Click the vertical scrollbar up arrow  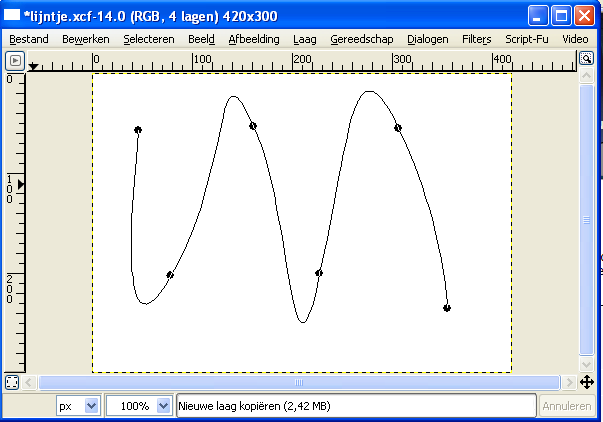586,76
